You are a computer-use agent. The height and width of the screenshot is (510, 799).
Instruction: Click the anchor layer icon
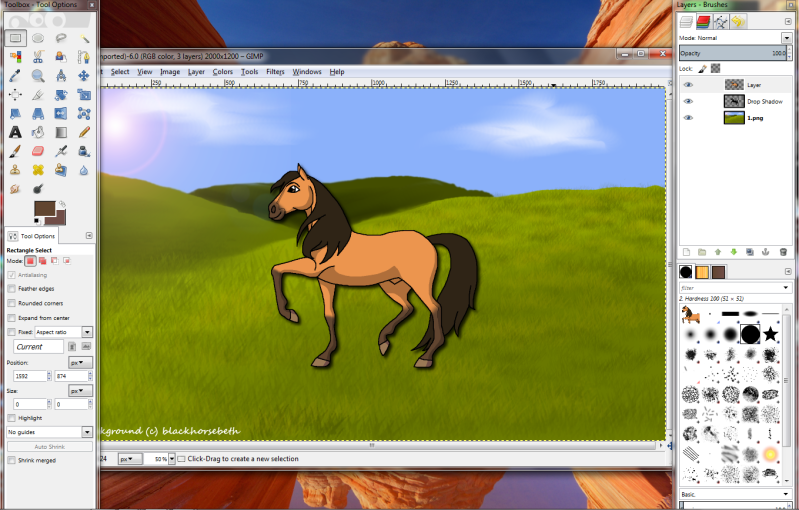tap(765, 252)
